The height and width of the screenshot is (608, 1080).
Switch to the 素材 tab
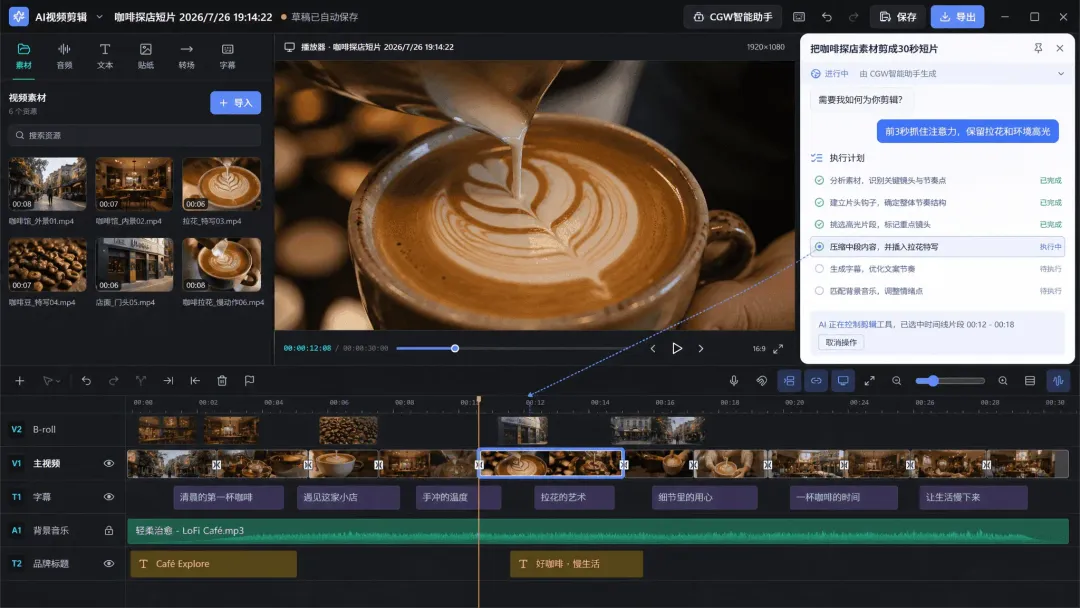(x=23, y=56)
